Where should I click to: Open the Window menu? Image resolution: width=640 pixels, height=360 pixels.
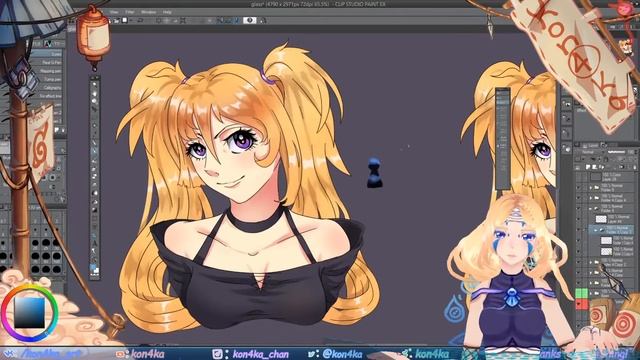click(148, 12)
